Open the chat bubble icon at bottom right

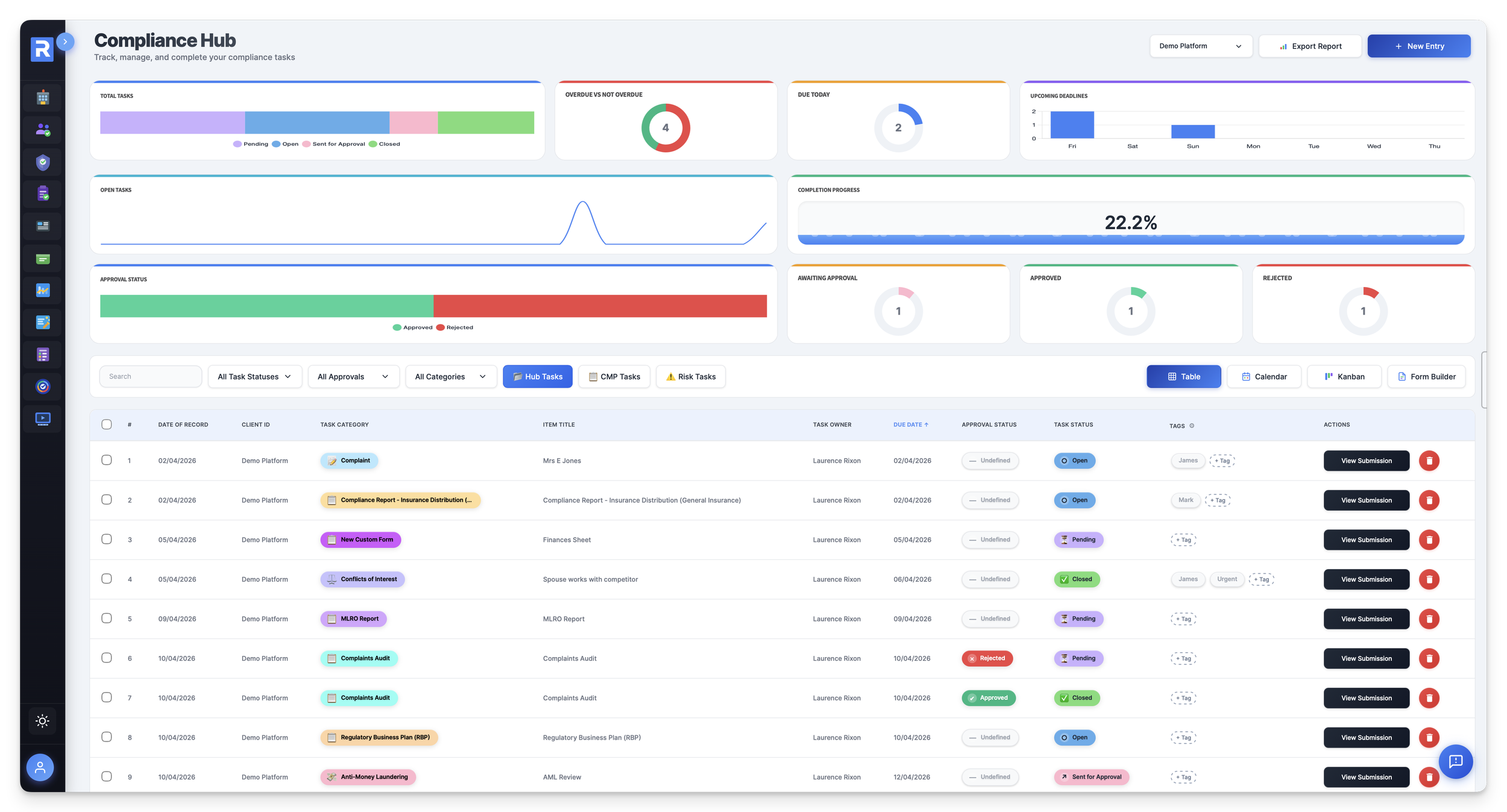coord(1456,761)
